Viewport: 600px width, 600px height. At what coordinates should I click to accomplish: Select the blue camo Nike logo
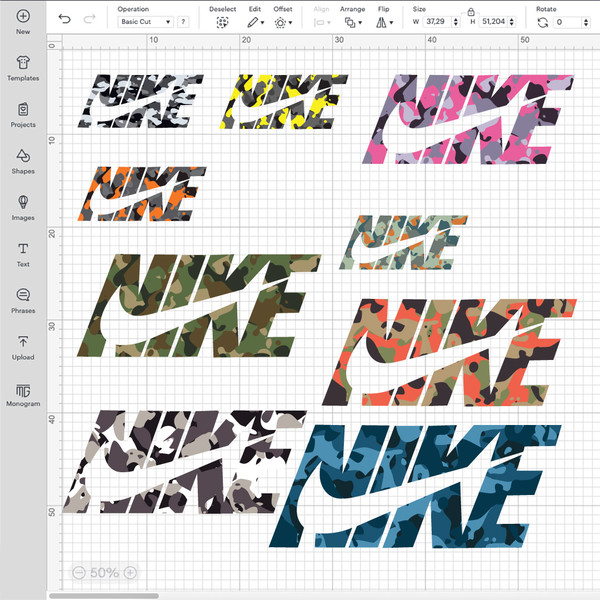(x=415, y=486)
